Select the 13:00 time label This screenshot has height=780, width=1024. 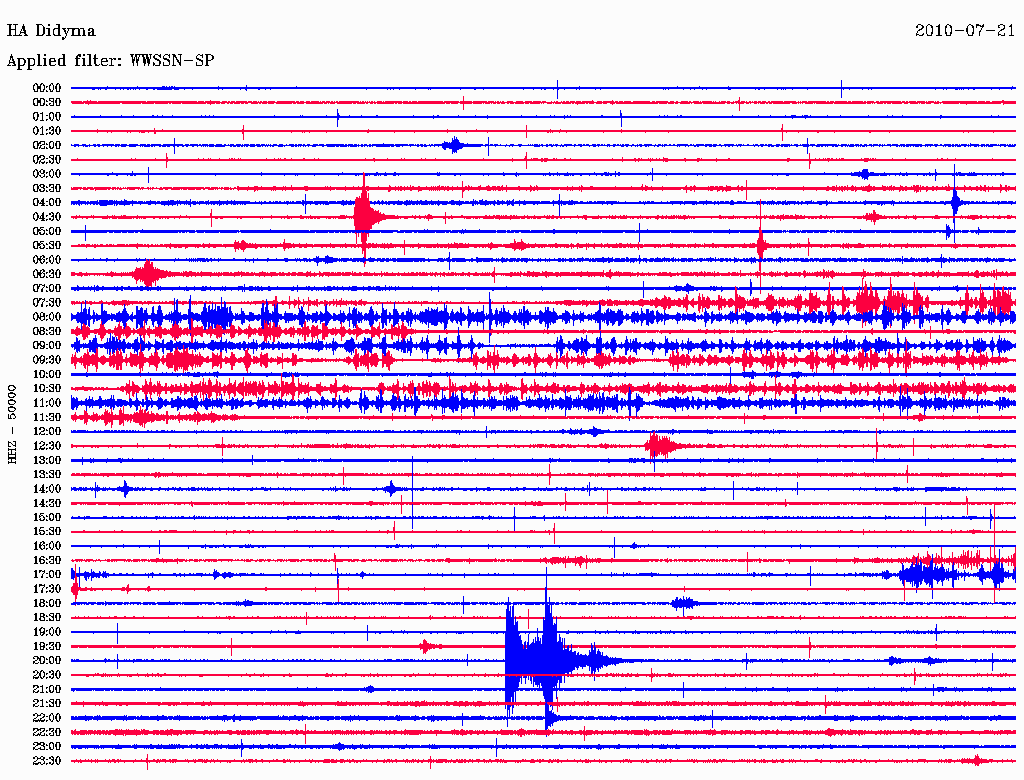tap(46, 461)
